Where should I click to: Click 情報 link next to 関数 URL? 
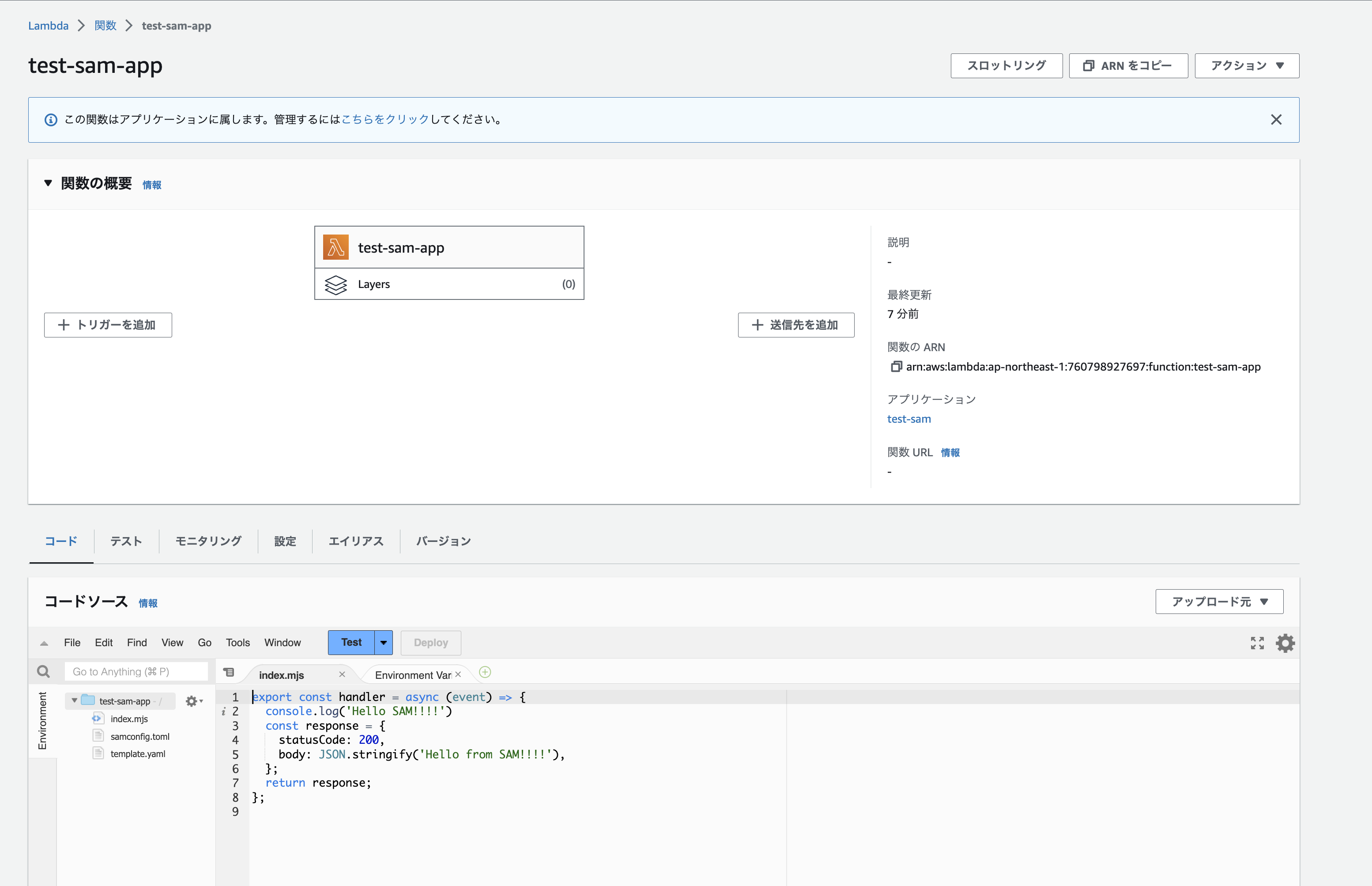click(950, 453)
